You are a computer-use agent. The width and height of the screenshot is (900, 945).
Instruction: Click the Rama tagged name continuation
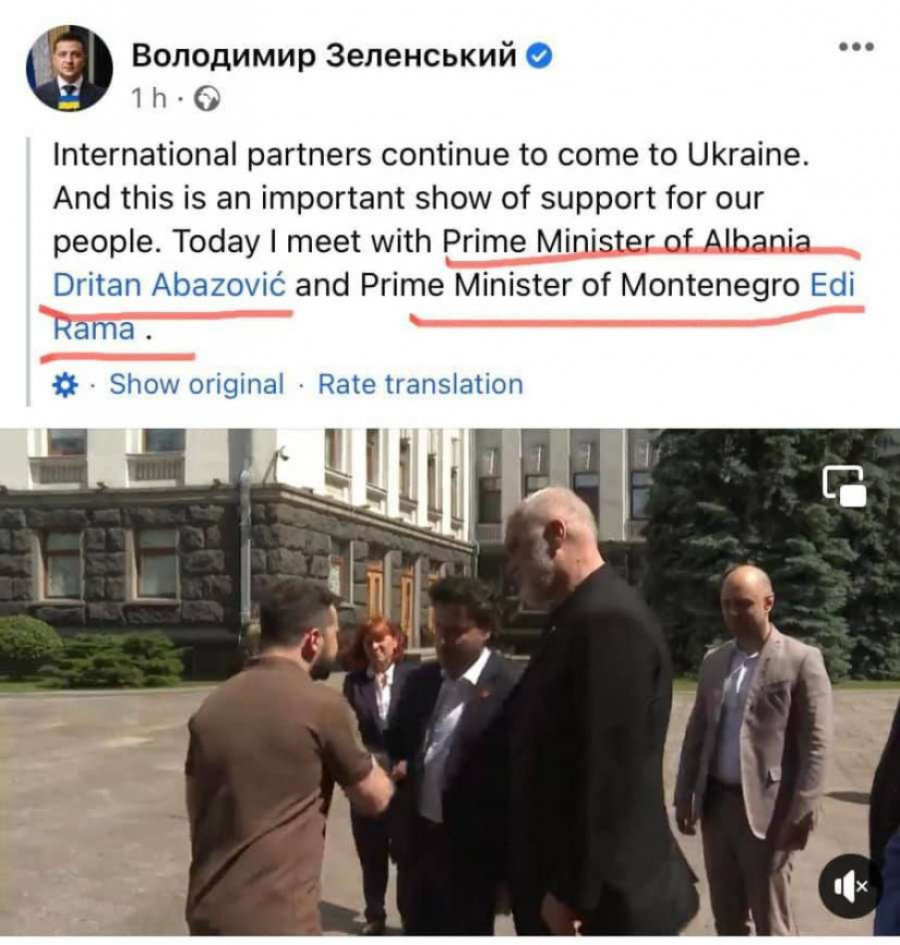tap(93, 329)
